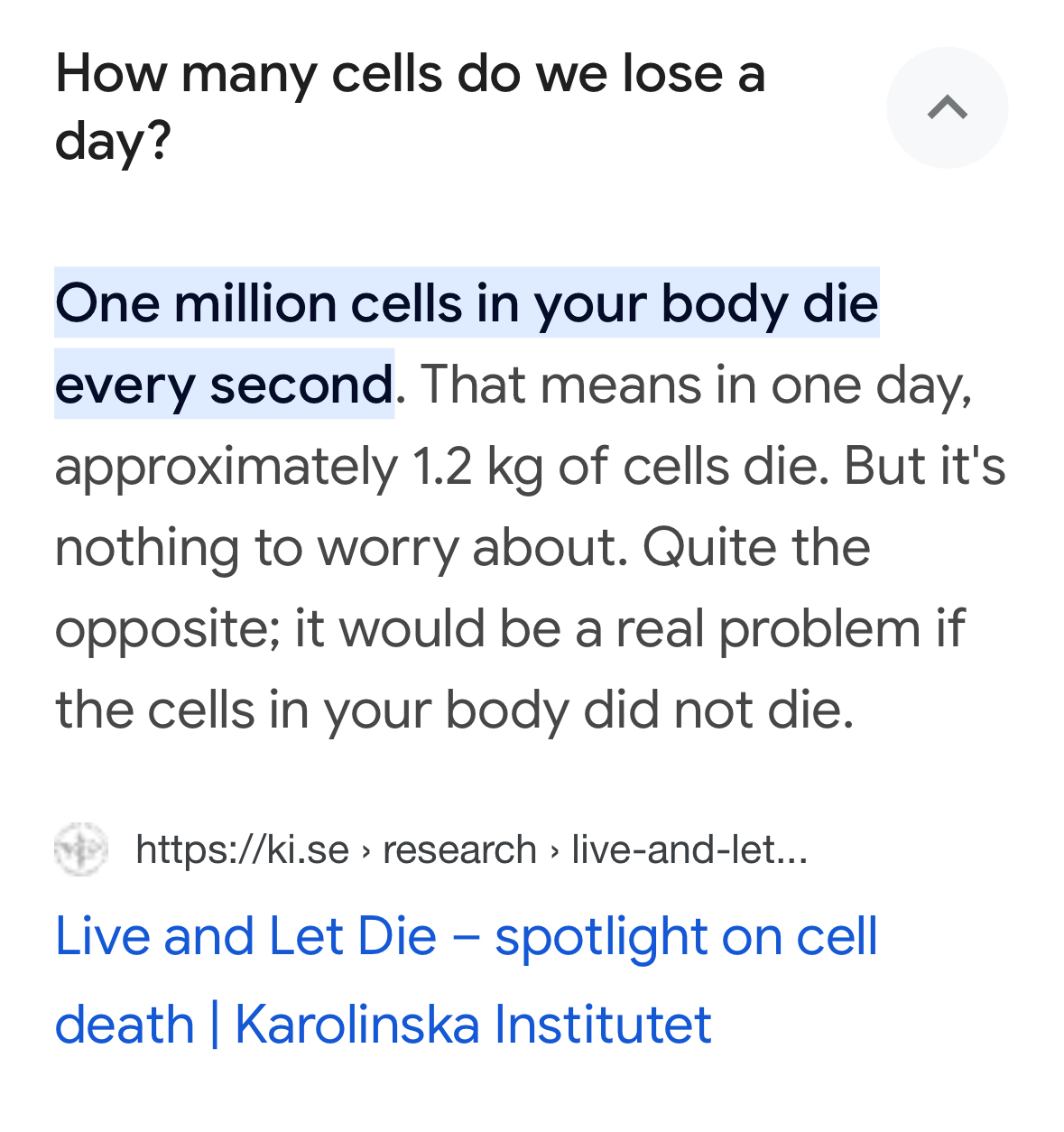This screenshot has height=1132, width=1064.
Task: Click the breadcrumb arrow after "research"
Action: pos(554,851)
